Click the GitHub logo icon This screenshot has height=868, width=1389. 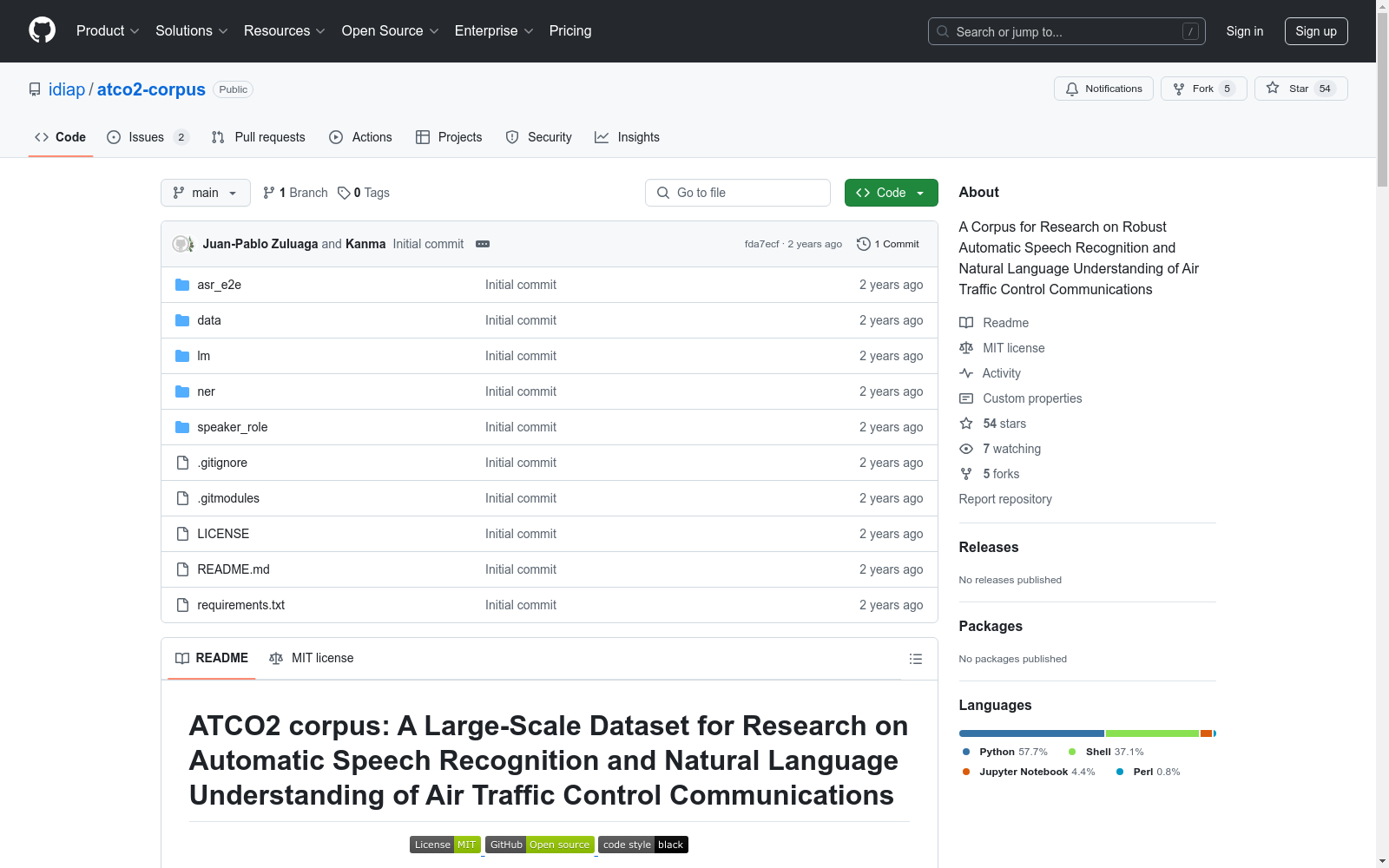42,30
